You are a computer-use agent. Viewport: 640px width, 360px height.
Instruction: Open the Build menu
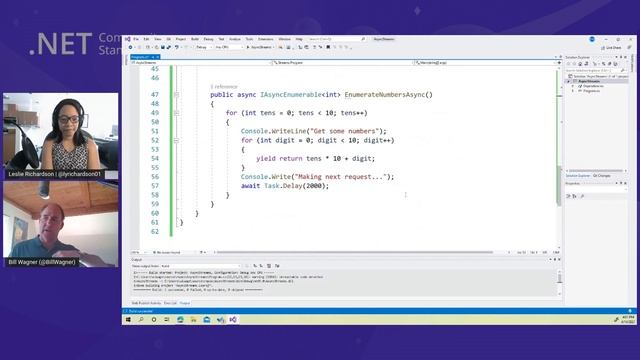click(195, 39)
